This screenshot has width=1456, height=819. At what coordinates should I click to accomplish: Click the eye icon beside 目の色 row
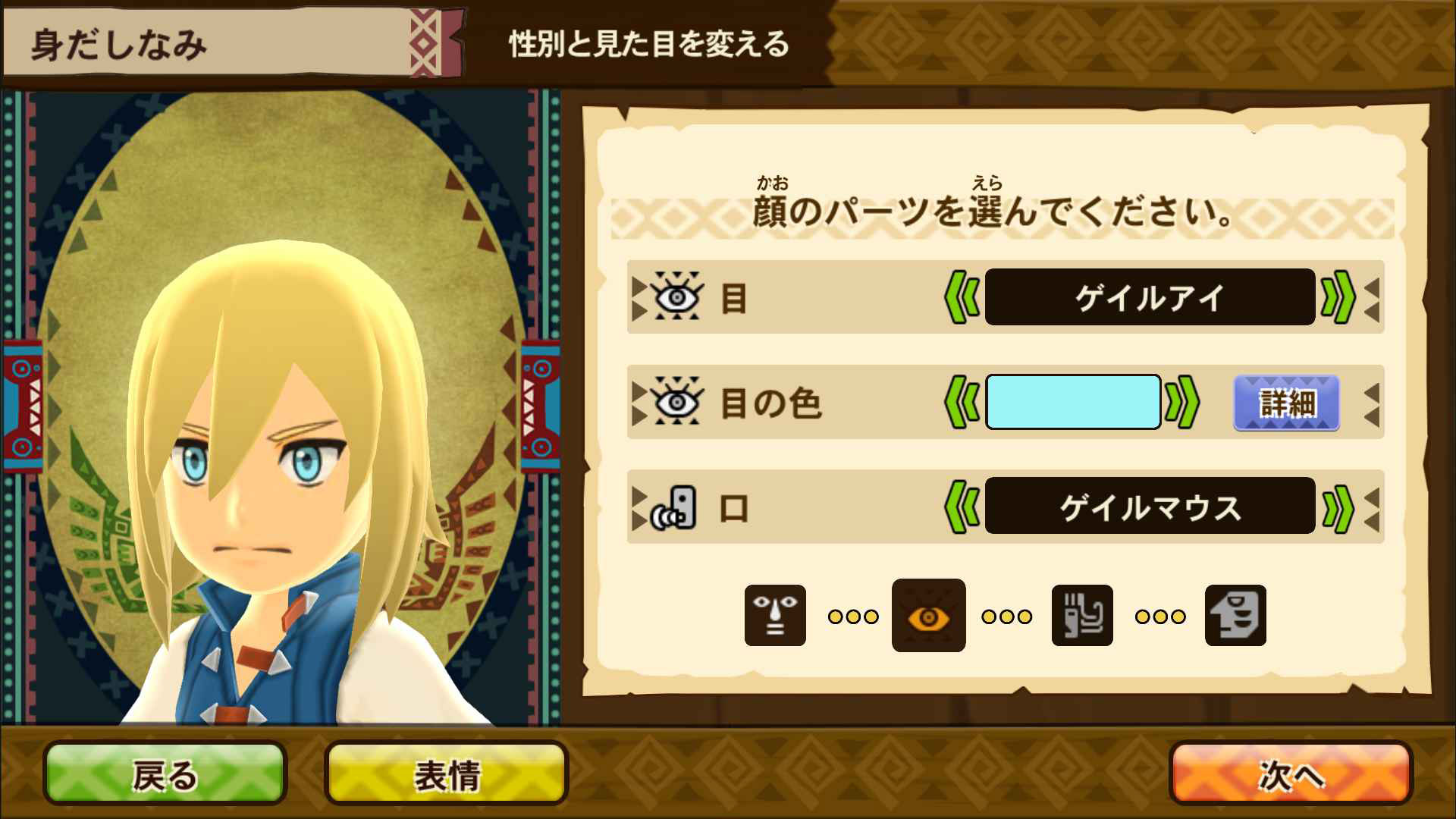pyautogui.click(x=676, y=401)
